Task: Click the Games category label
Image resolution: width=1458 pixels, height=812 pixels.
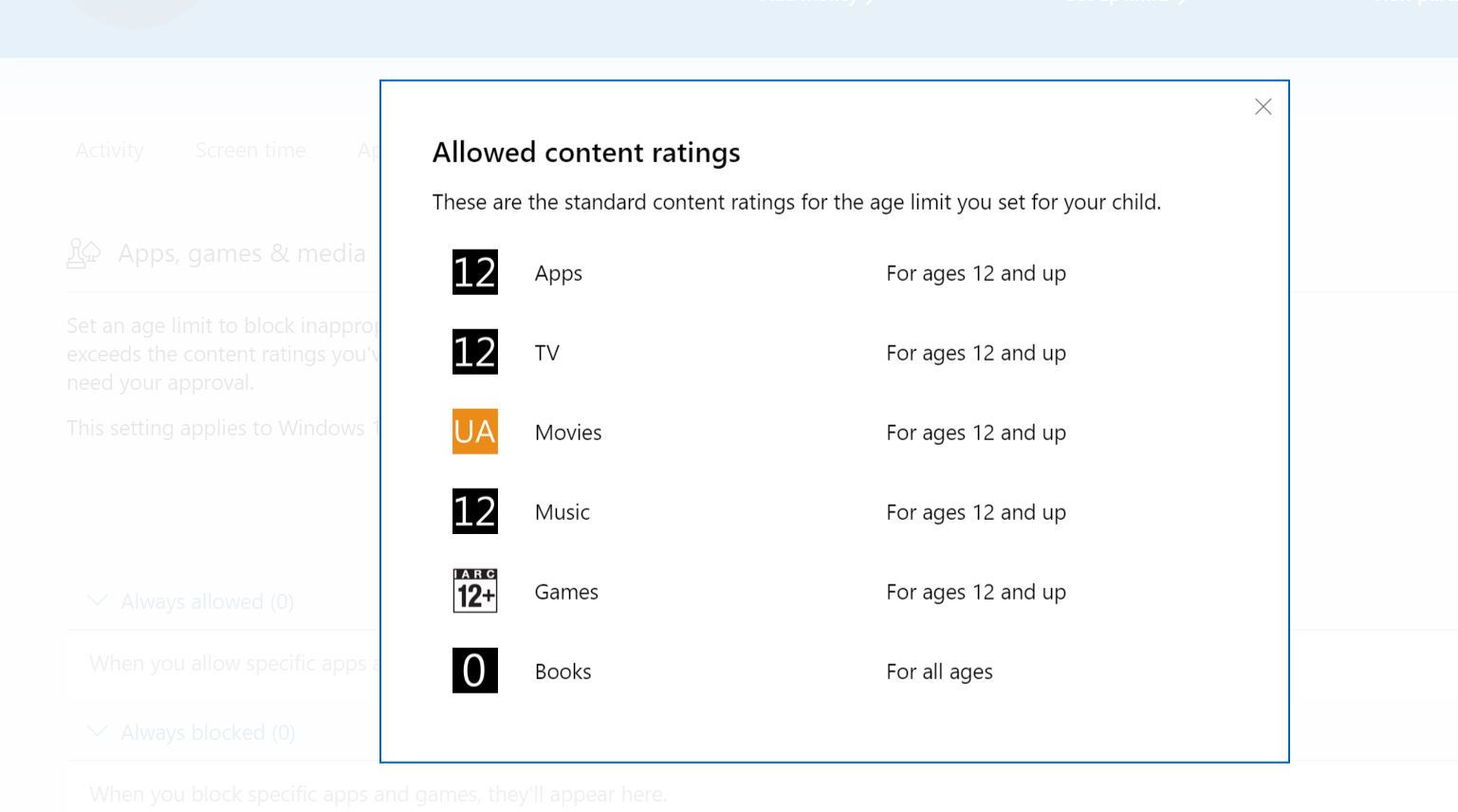Action: coord(566,592)
